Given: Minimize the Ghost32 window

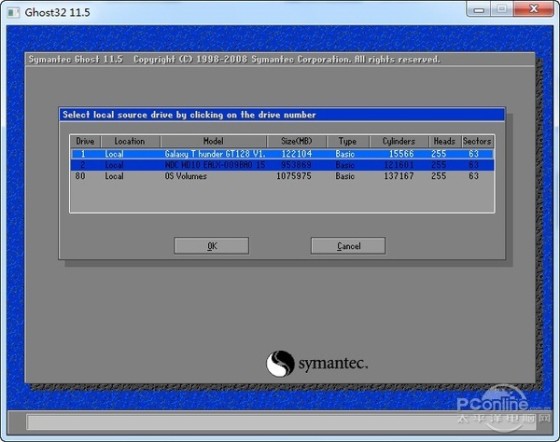Looking at the screenshot, I should tap(479, 9).
